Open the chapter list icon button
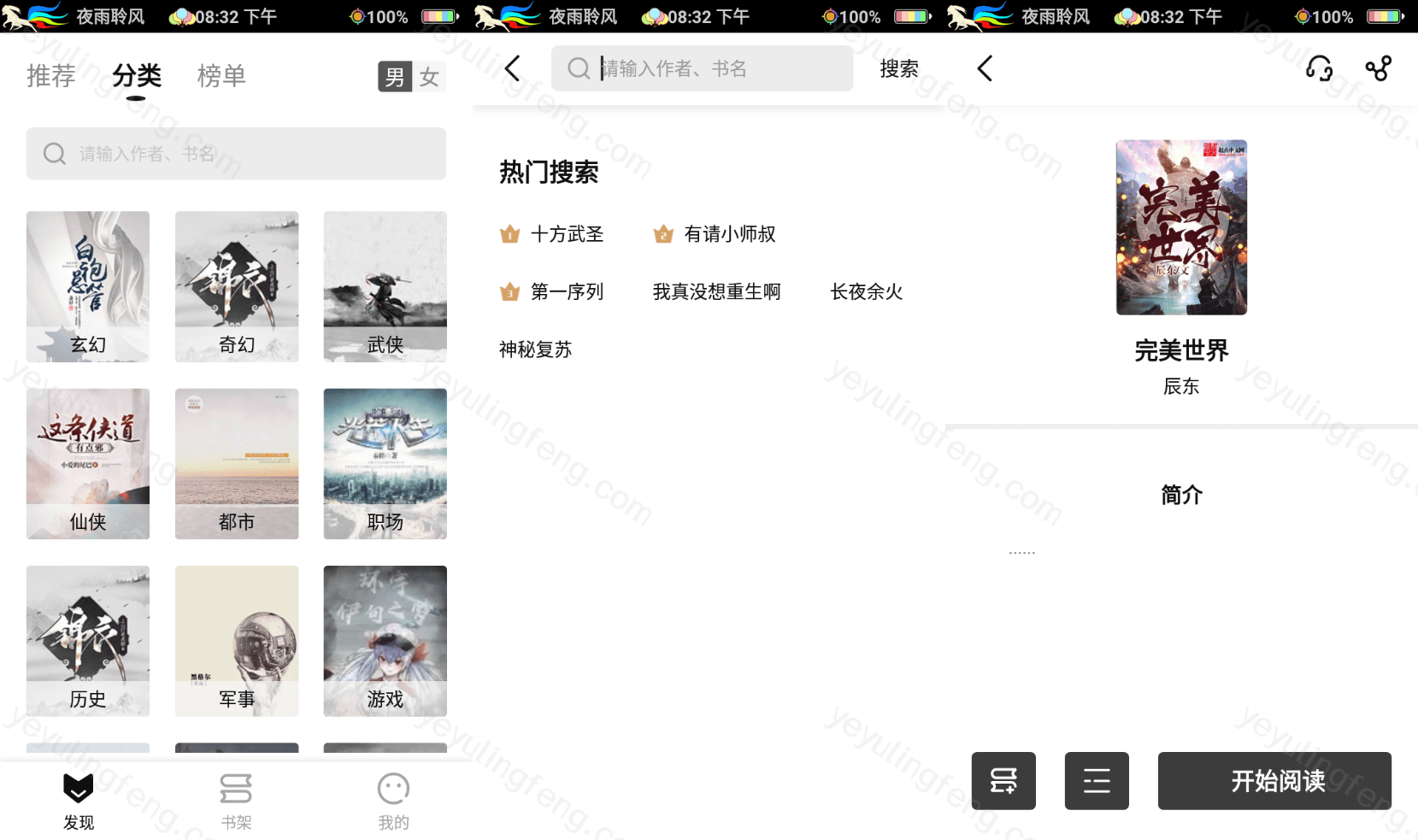Image resolution: width=1418 pixels, height=840 pixels. click(x=1097, y=781)
